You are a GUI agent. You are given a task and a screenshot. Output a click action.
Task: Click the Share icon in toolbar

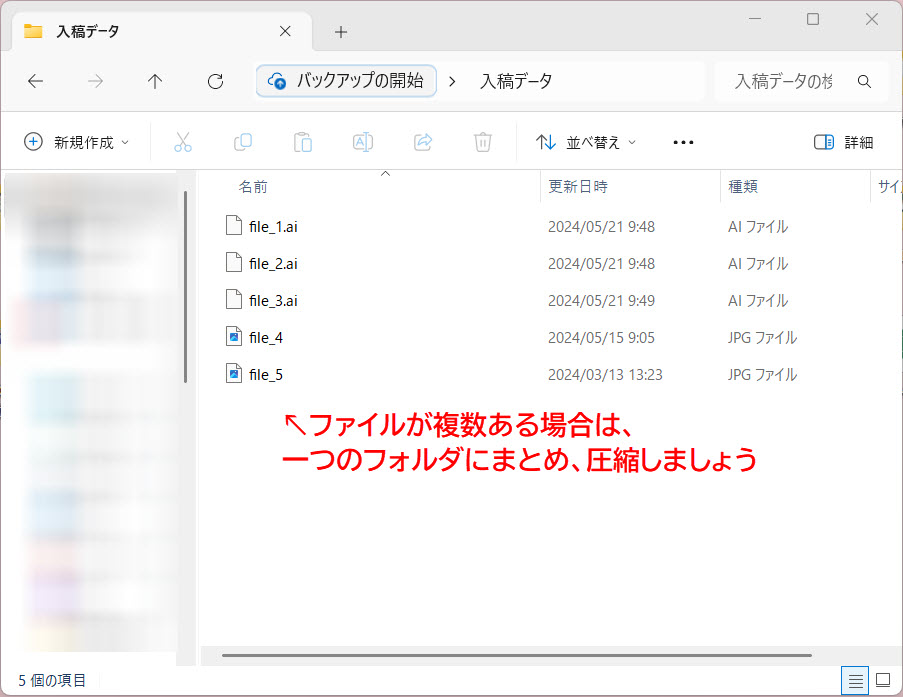[423, 142]
